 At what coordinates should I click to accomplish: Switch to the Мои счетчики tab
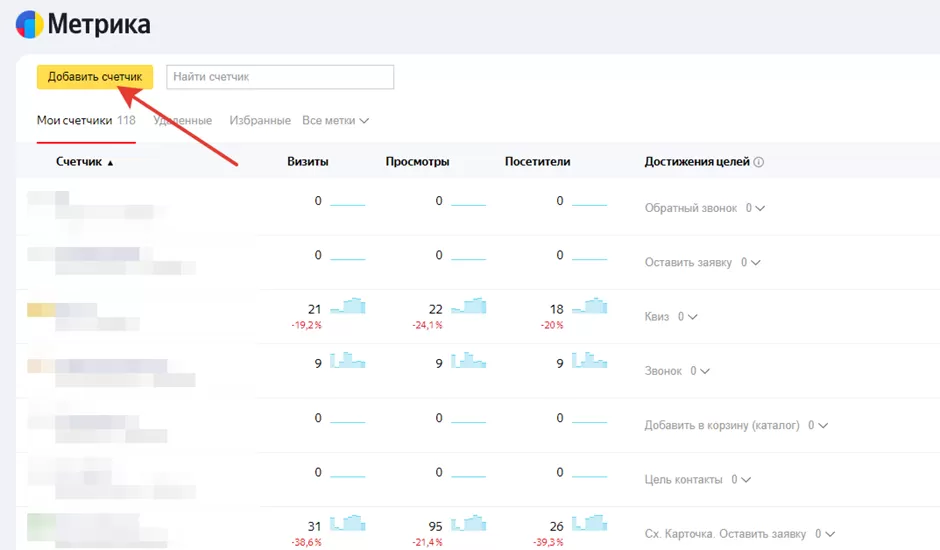coord(74,121)
